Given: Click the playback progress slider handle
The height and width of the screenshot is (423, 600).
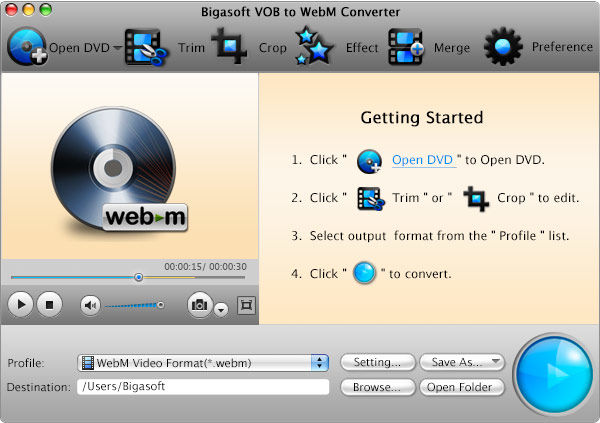Looking at the screenshot, I should pos(139,277).
